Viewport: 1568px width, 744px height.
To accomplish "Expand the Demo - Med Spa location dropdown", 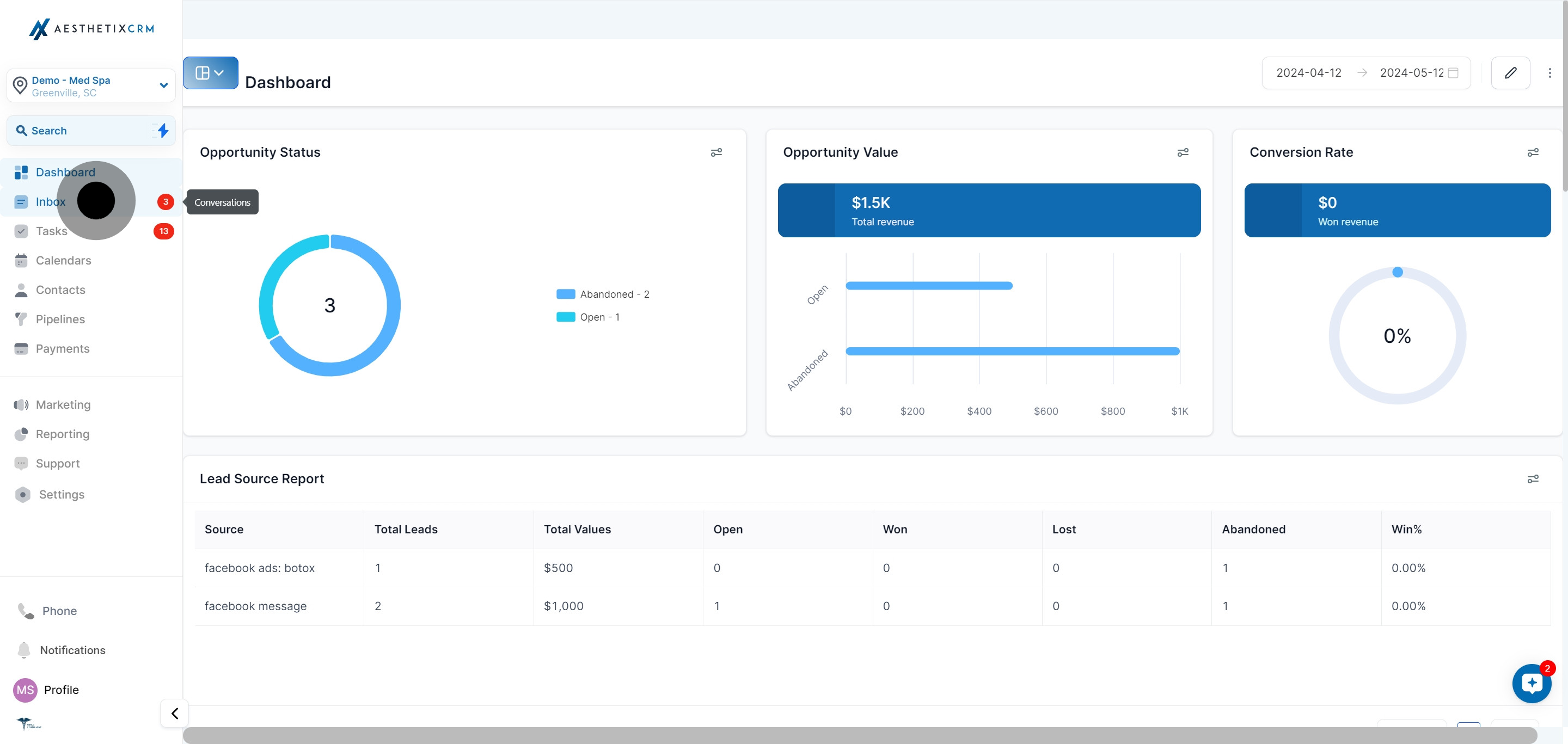I will 163,86.
